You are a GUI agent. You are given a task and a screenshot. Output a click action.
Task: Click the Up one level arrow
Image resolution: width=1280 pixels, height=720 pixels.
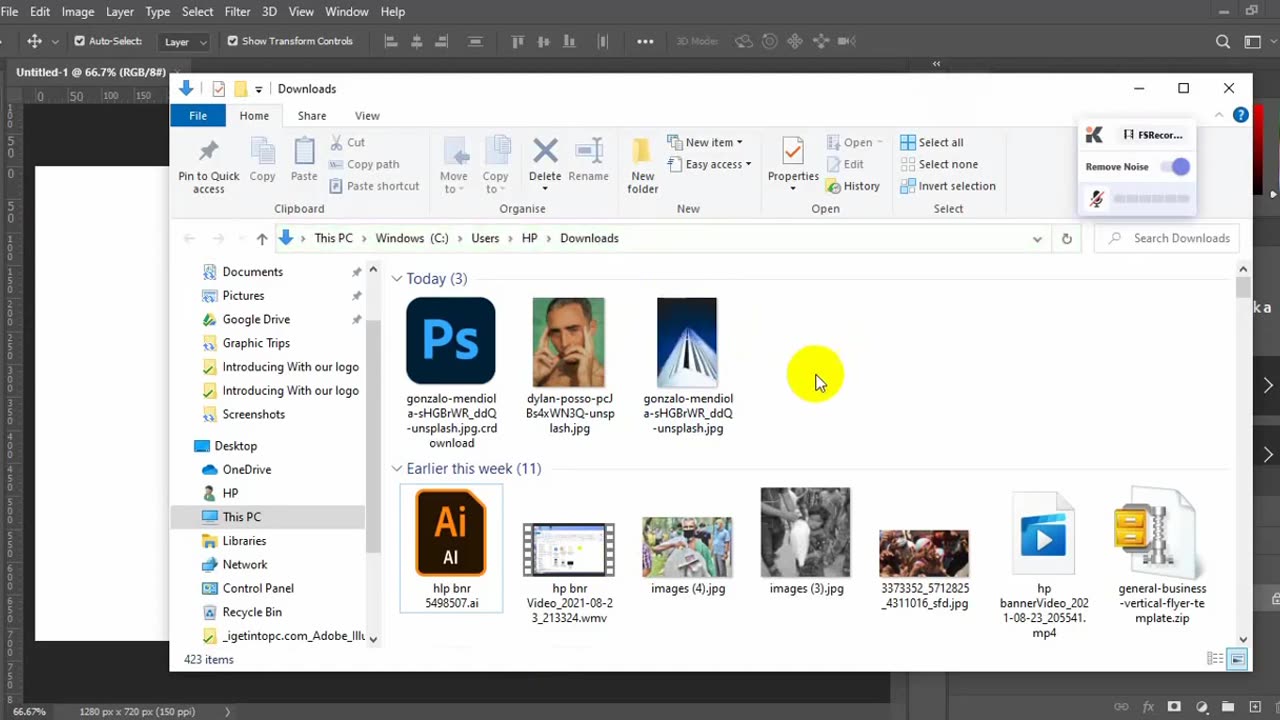262,238
